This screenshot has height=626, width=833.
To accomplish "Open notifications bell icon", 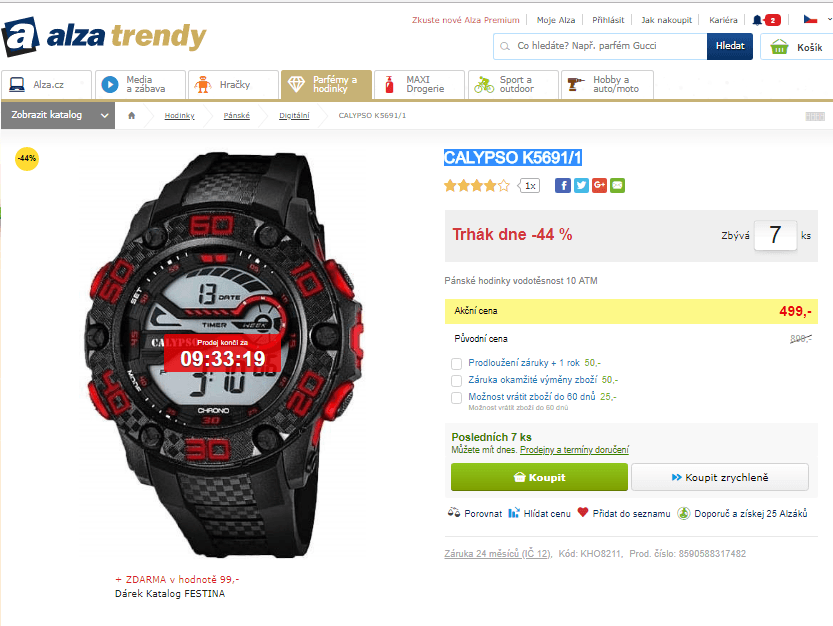I will [x=757, y=20].
